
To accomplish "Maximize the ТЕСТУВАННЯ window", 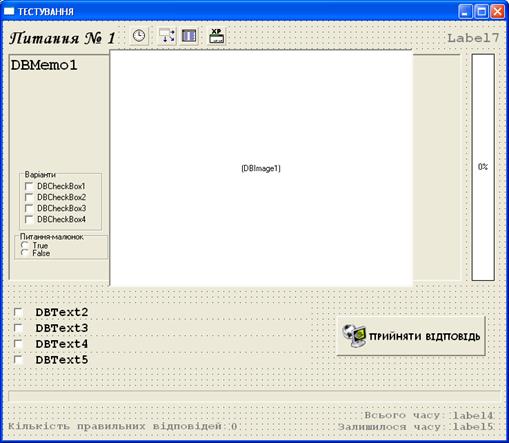I will (481, 12).
